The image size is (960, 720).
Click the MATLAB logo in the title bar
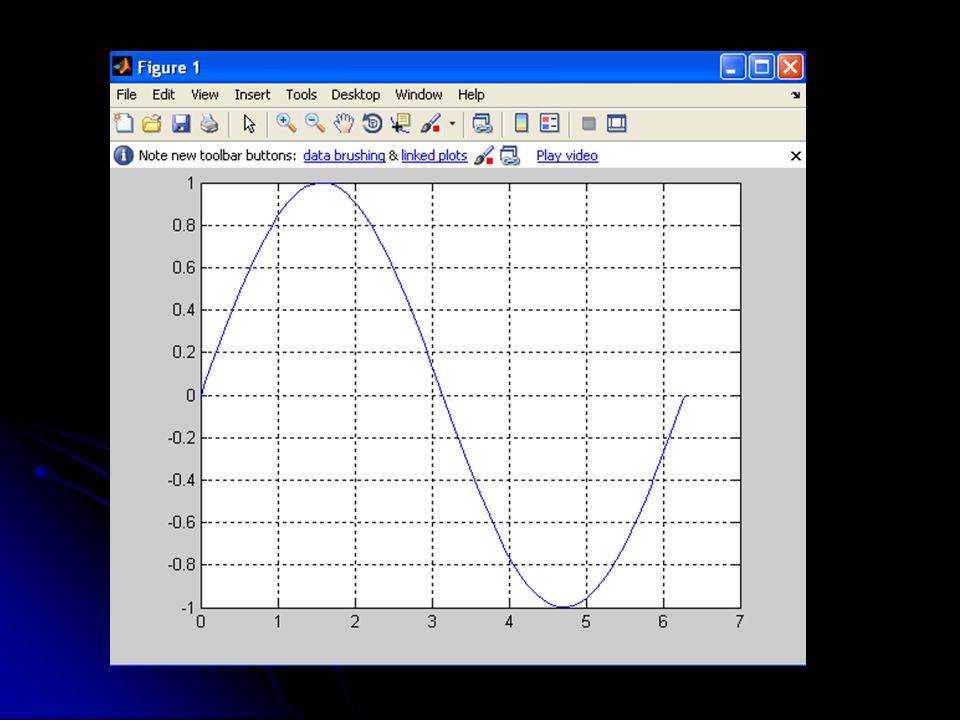[x=122, y=66]
